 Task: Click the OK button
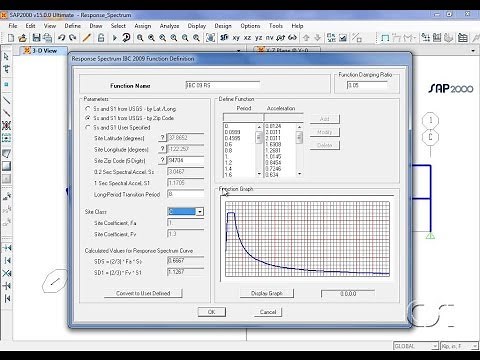click(212, 312)
